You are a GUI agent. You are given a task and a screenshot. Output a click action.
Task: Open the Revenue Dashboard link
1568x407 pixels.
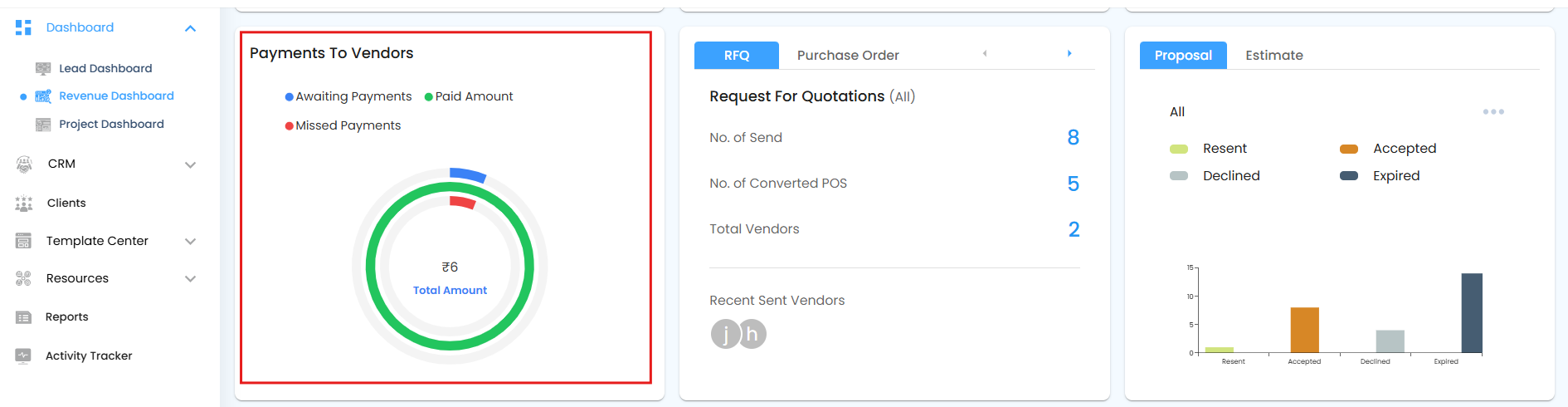pyautogui.click(x=116, y=96)
